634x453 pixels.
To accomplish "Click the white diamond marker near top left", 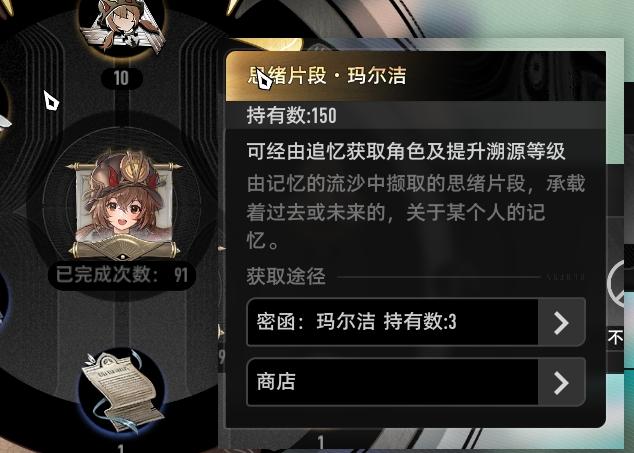I will coord(51,101).
